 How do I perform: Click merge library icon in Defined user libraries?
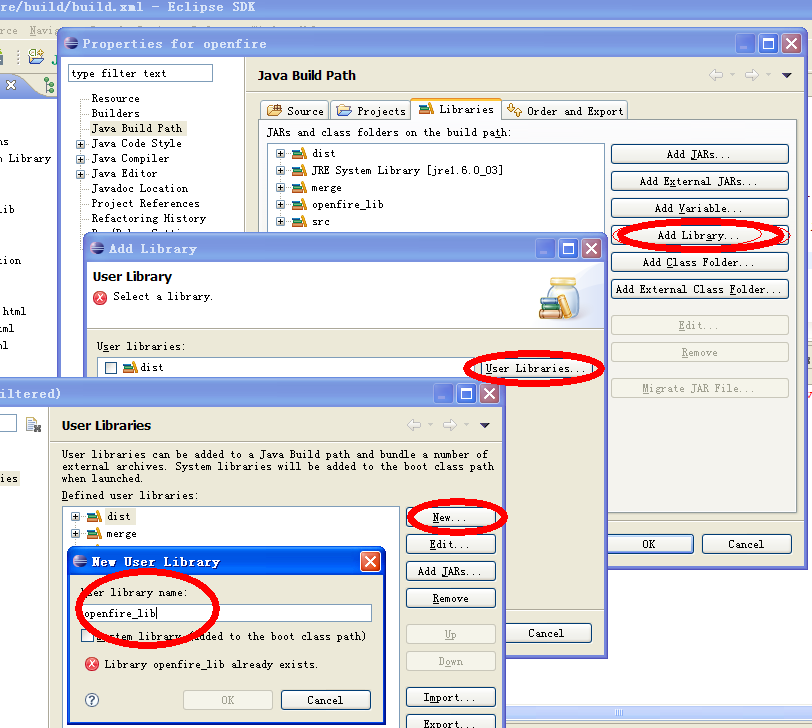coord(94,533)
